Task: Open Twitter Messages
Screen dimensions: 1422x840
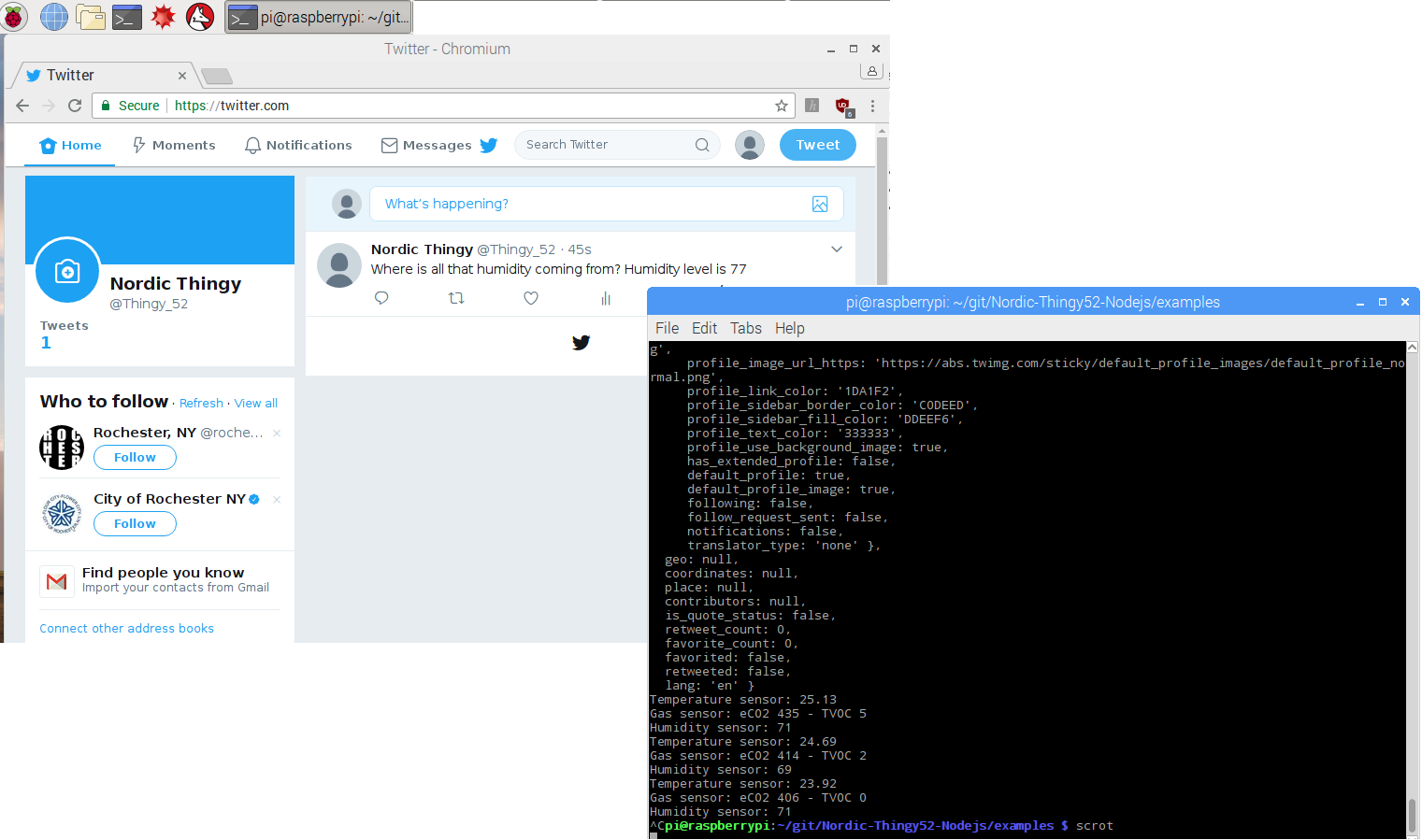Action: [426, 145]
